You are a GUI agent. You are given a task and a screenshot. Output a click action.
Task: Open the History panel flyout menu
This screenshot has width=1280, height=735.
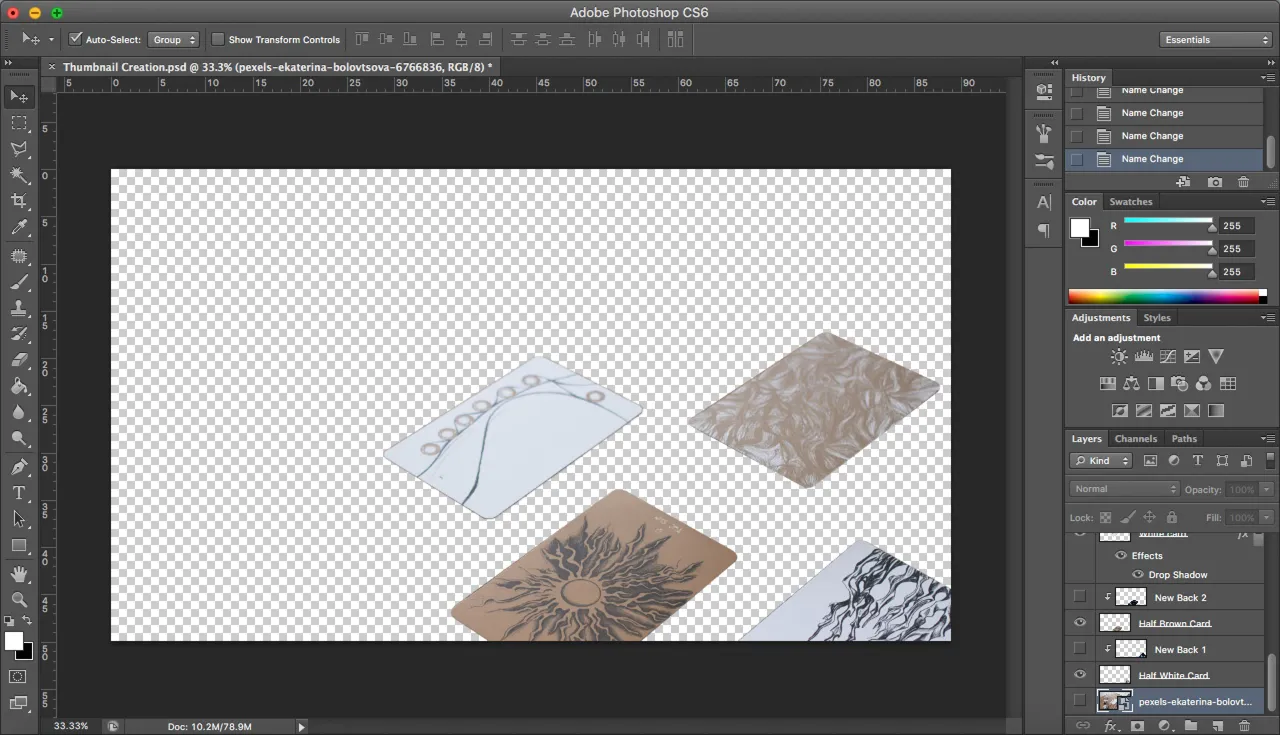[x=1267, y=78]
